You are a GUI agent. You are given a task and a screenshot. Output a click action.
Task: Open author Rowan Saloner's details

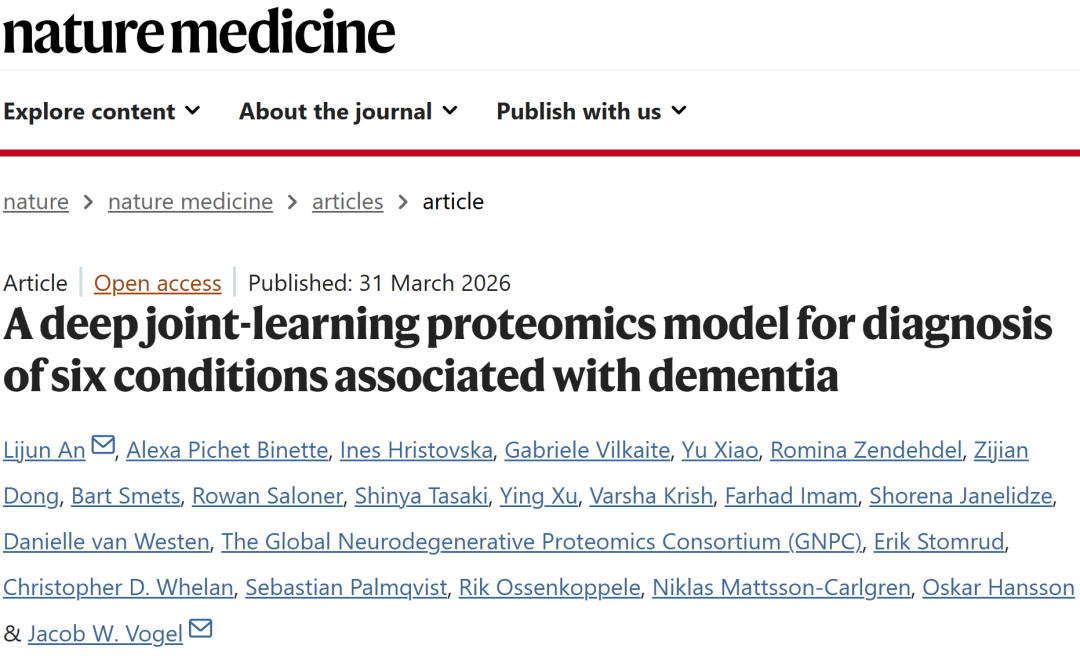tap(268, 496)
